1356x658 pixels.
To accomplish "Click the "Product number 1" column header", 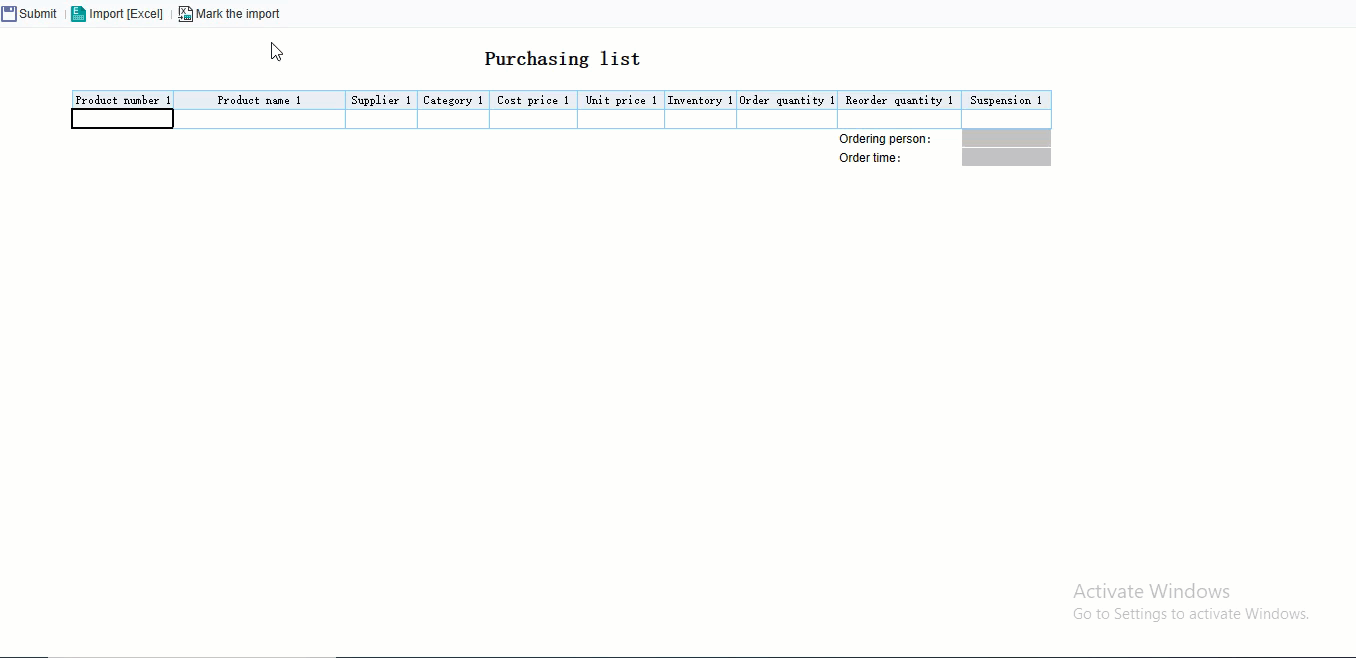I will (x=123, y=100).
